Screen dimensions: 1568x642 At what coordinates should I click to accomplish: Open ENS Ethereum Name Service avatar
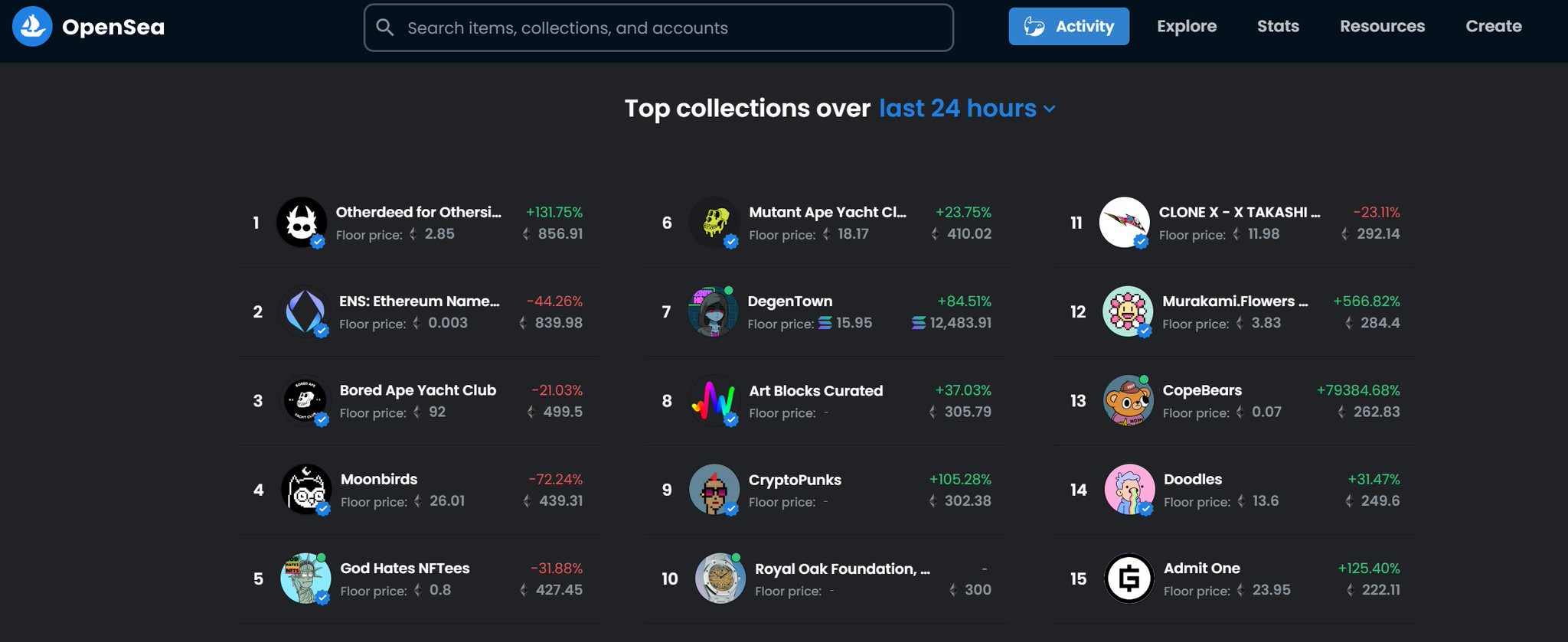tap(305, 311)
